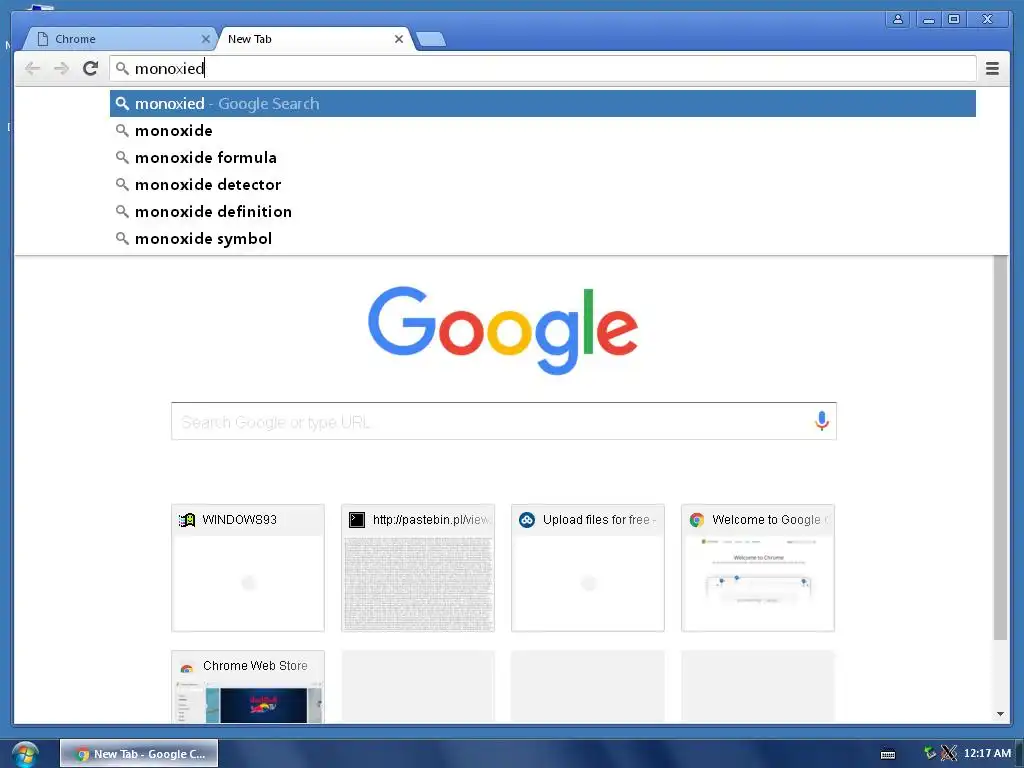Click the scrollbar down arrow
The image size is (1024, 768).
(x=1000, y=714)
